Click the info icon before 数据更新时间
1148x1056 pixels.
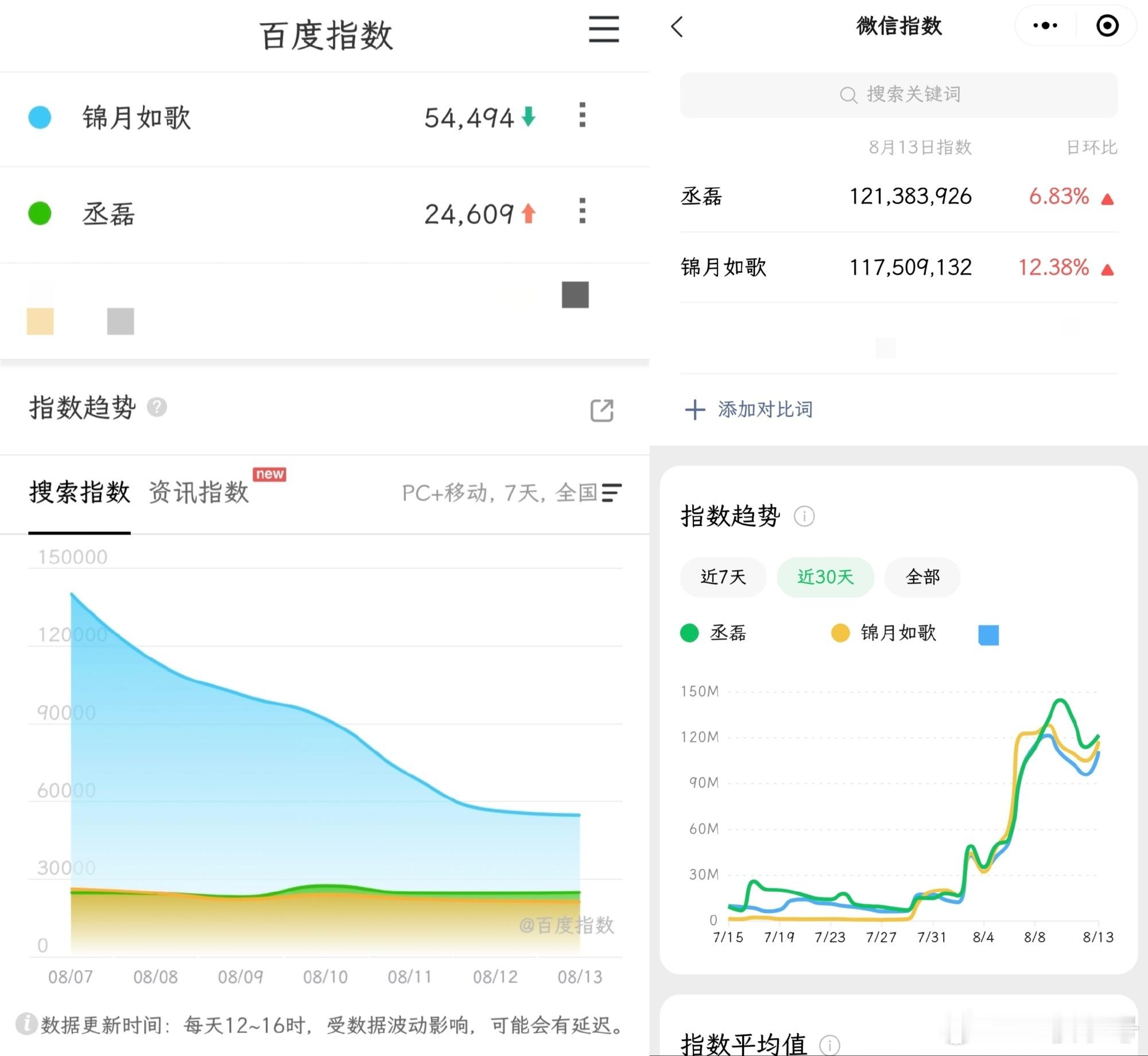pyautogui.click(x=26, y=1024)
